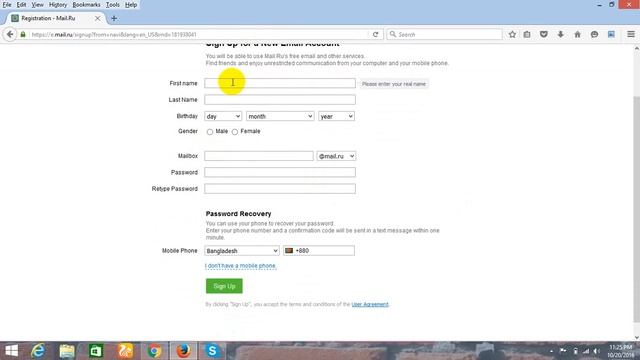This screenshot has width=640, height=360.
Task: Open the orange taskbar application icon
Action: [x=125, y=351]
